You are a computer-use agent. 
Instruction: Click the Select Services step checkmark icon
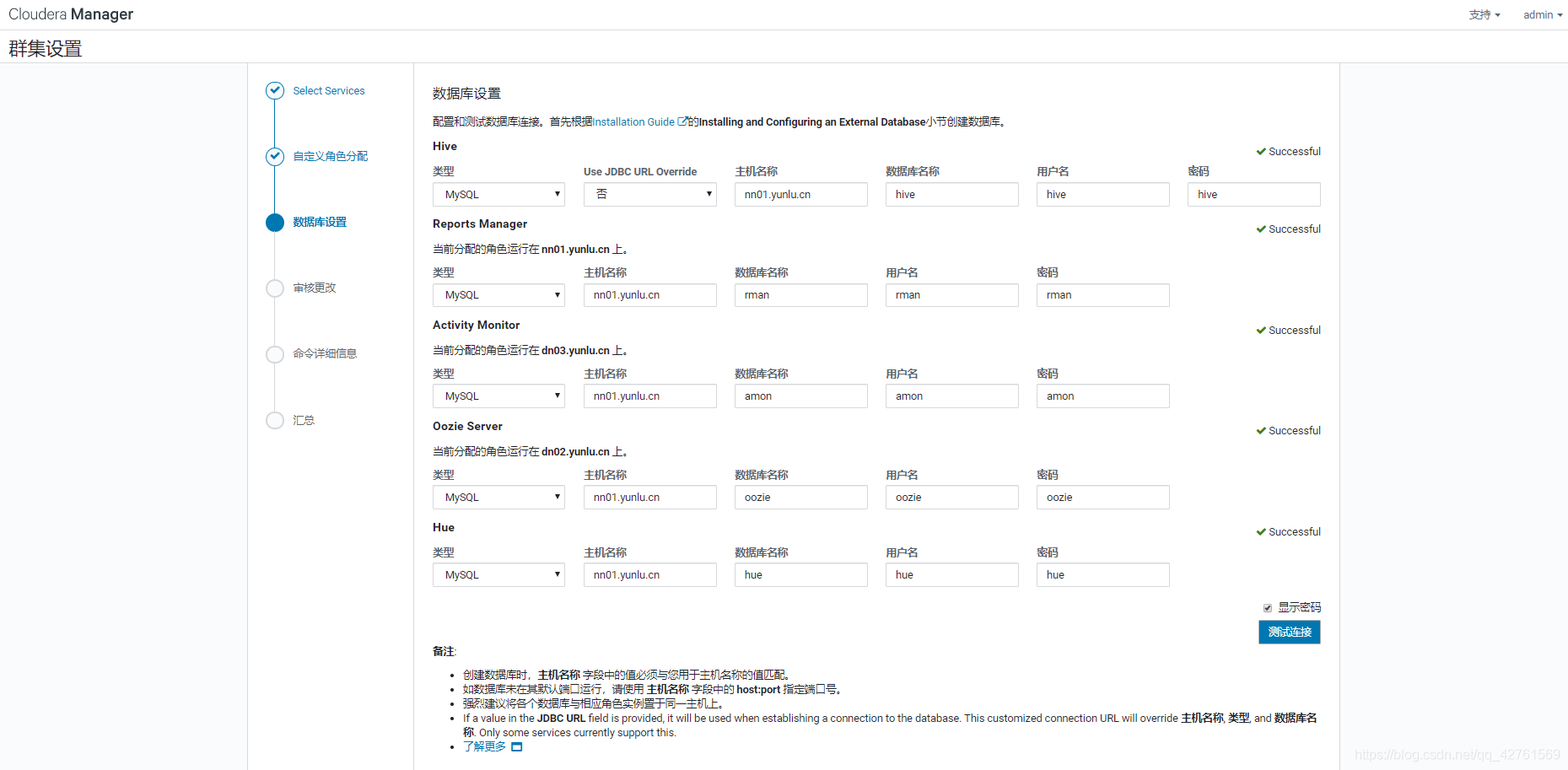pos(275,90)
